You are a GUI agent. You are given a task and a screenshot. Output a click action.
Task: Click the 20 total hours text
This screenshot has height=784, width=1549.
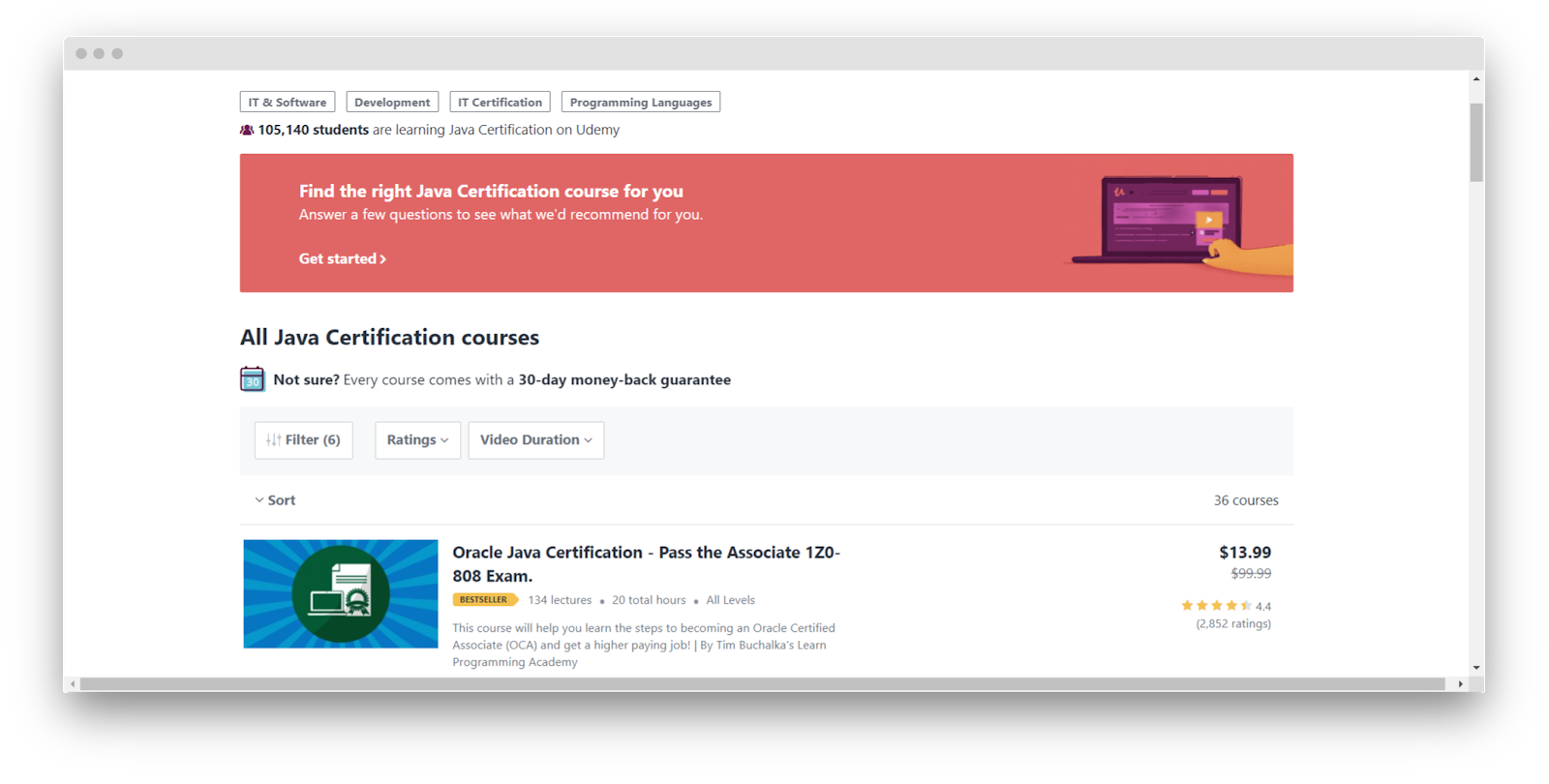coord(649,600)
